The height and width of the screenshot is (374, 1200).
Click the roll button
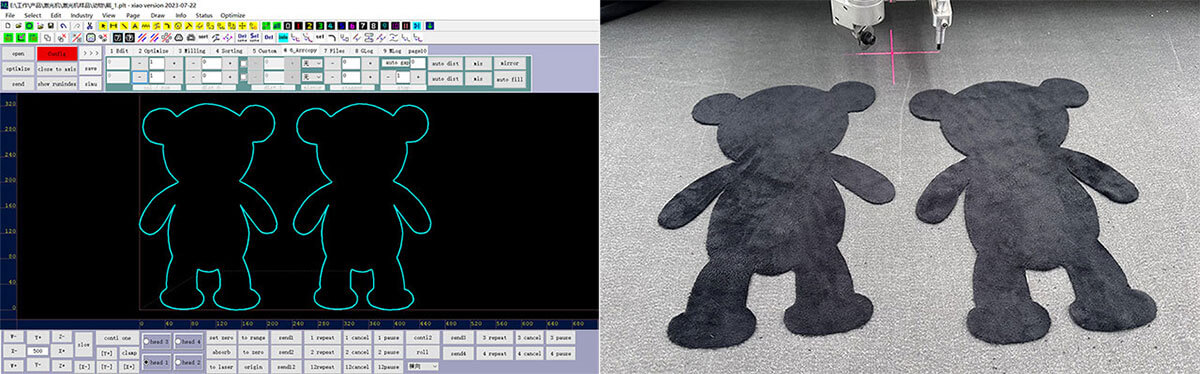click(422, 352)
